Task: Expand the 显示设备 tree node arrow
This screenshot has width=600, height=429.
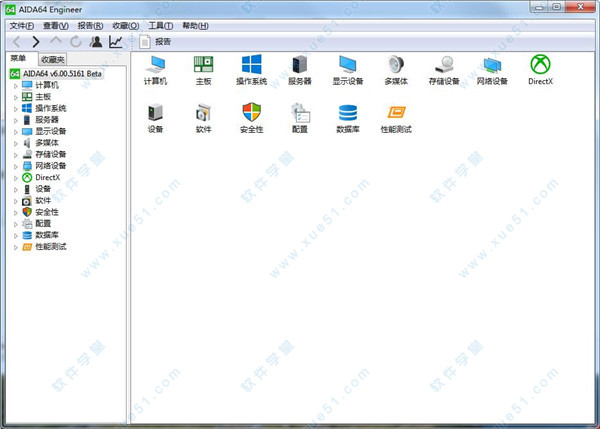Action: tap(16, 132)
